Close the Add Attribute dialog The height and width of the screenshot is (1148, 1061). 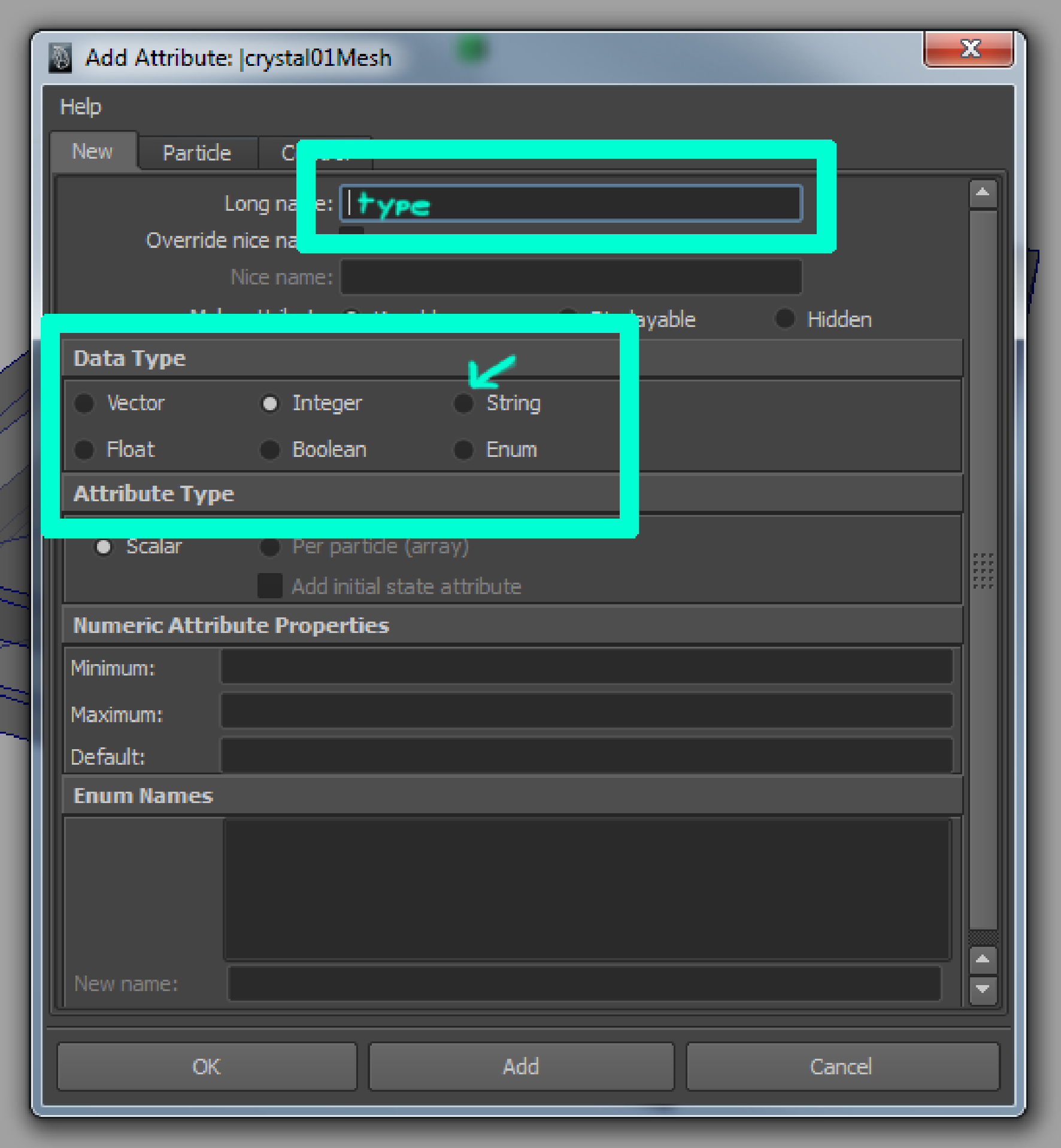pyautogui.click(x=969, y=49)
